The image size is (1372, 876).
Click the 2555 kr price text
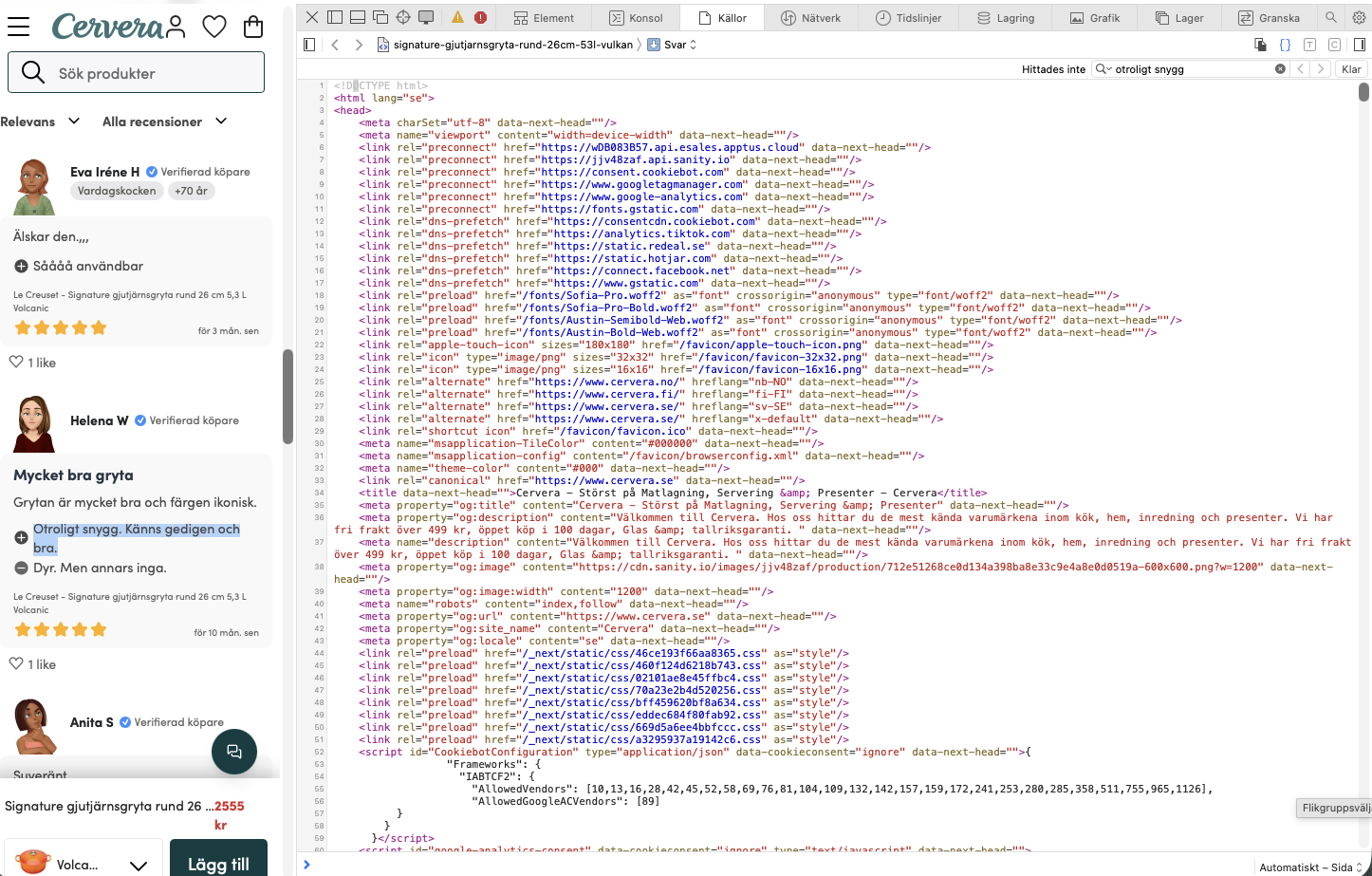pos(229,815)
